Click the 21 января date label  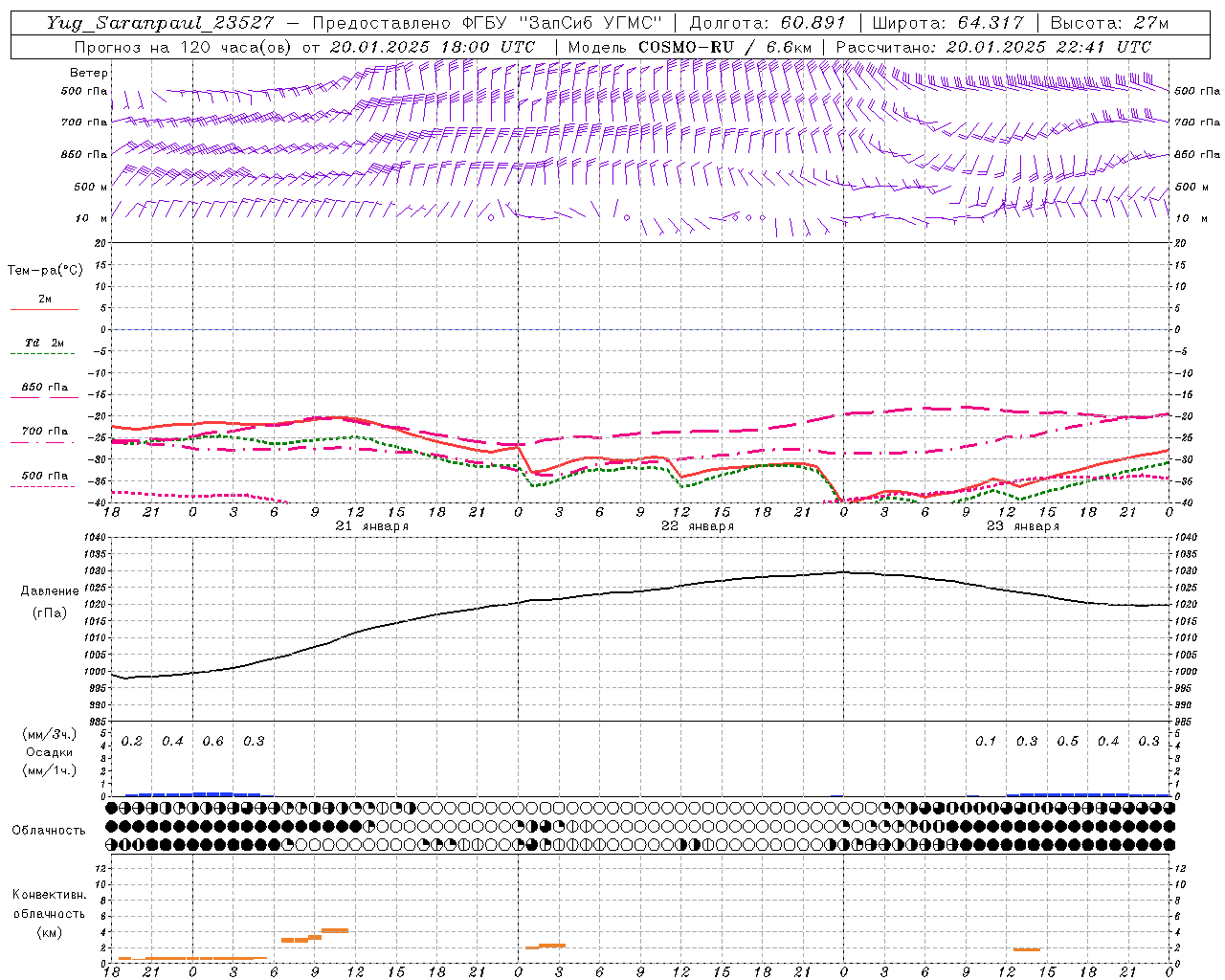(x=371, y=526)
